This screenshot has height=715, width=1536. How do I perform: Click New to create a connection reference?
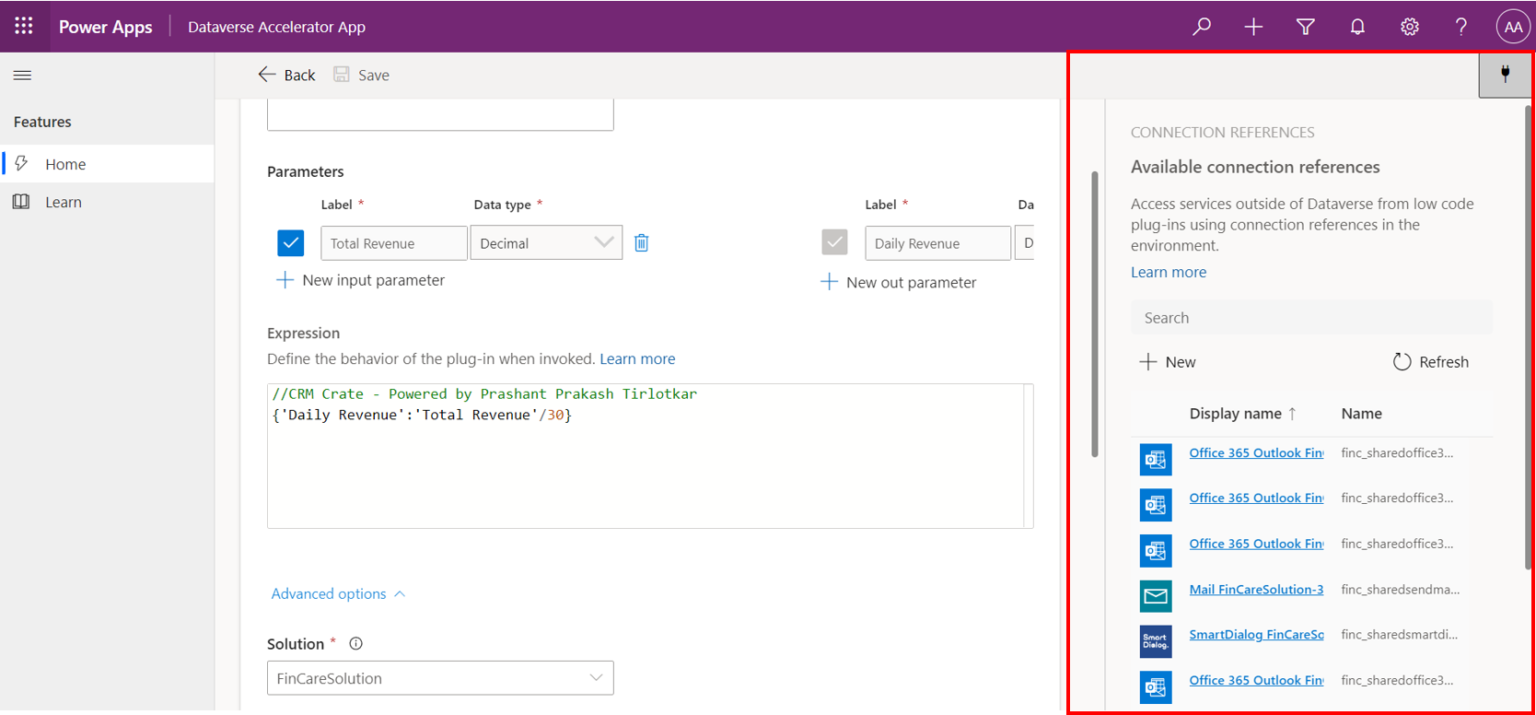(1167, 361)
